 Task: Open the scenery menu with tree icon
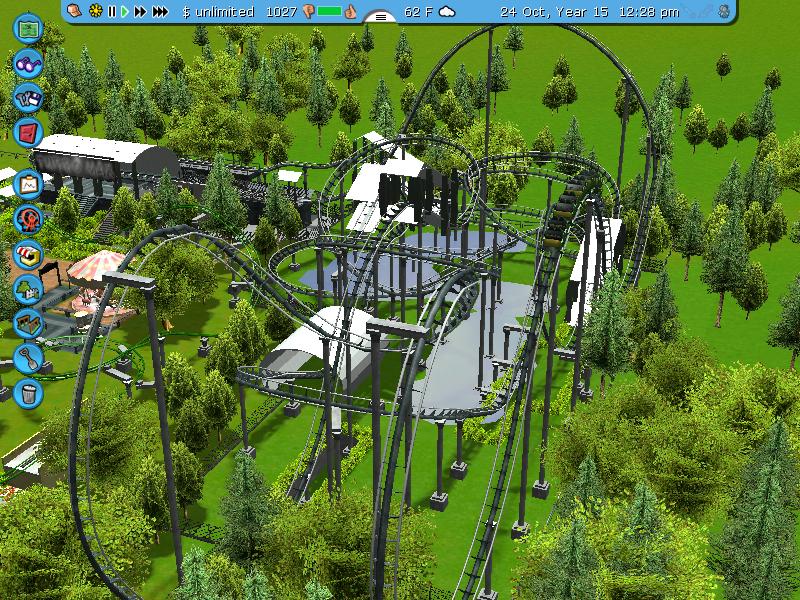[28, 289]
